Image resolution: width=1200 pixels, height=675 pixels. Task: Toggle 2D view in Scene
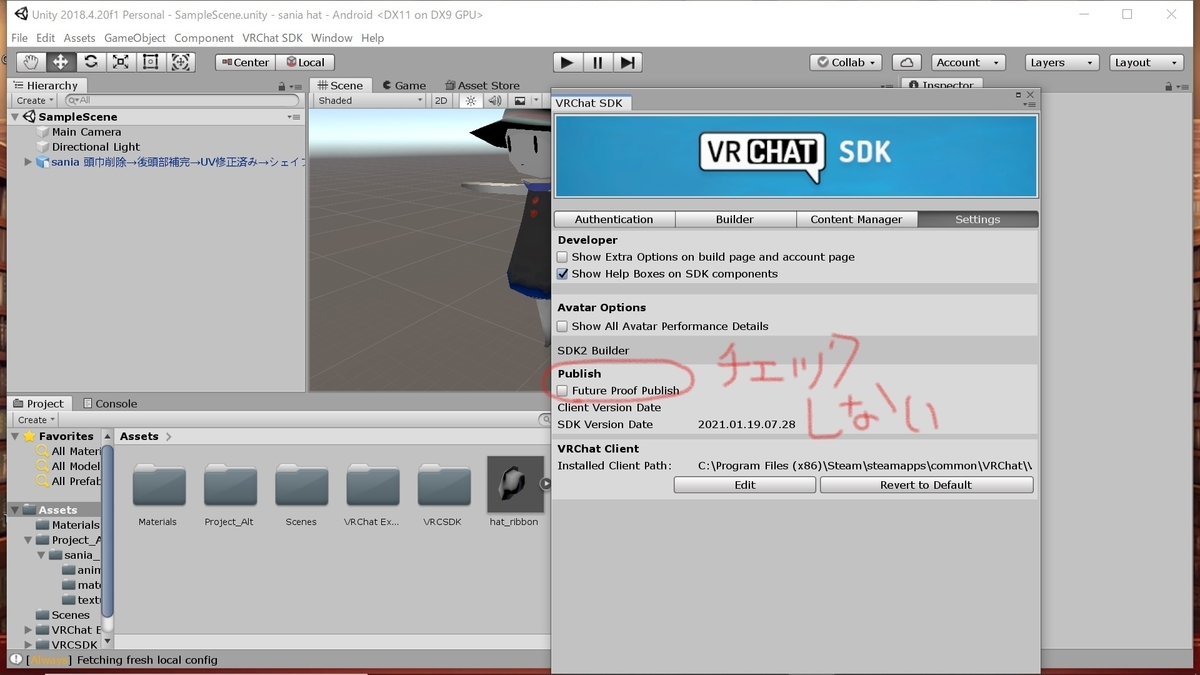pyautogui.click(x=441, y=100)
